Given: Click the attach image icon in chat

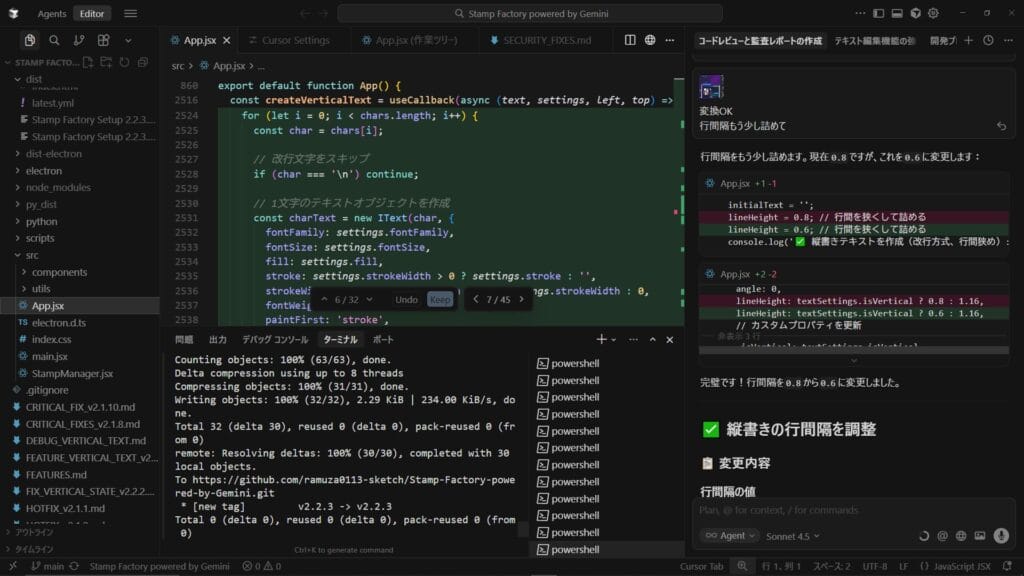Looking at the screenshot, I should pos(981,535).
